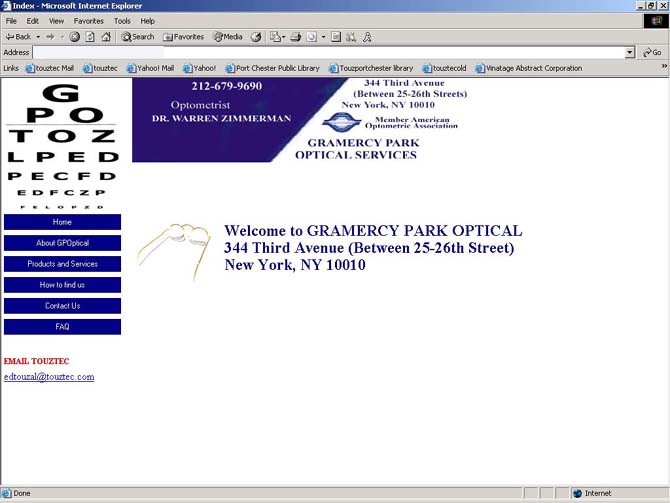
Task: Open the Back history dropdown arrow
Action: coord(38,37)
